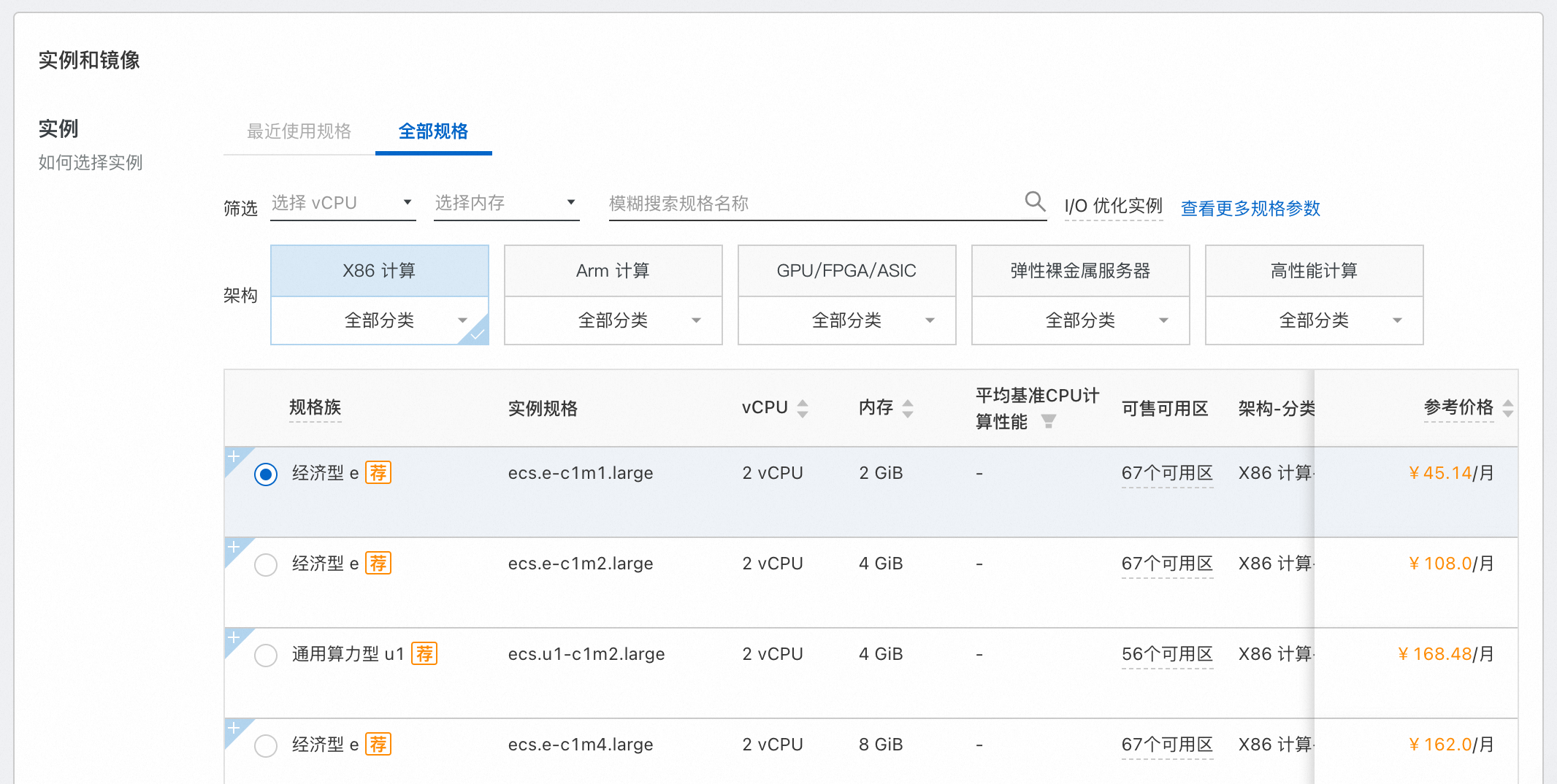Viewport: 1557px width, 784px height.
Task: Click the 荐 badge next to 通用算力型 u1
Action: 425,654
